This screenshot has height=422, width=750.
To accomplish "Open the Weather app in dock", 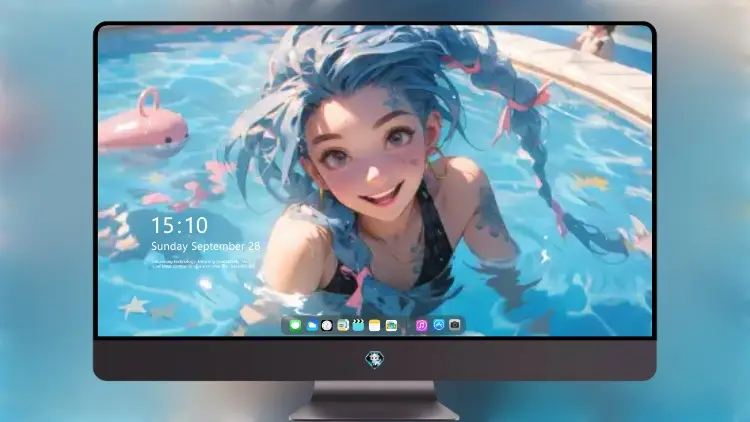I will [311, 325].
